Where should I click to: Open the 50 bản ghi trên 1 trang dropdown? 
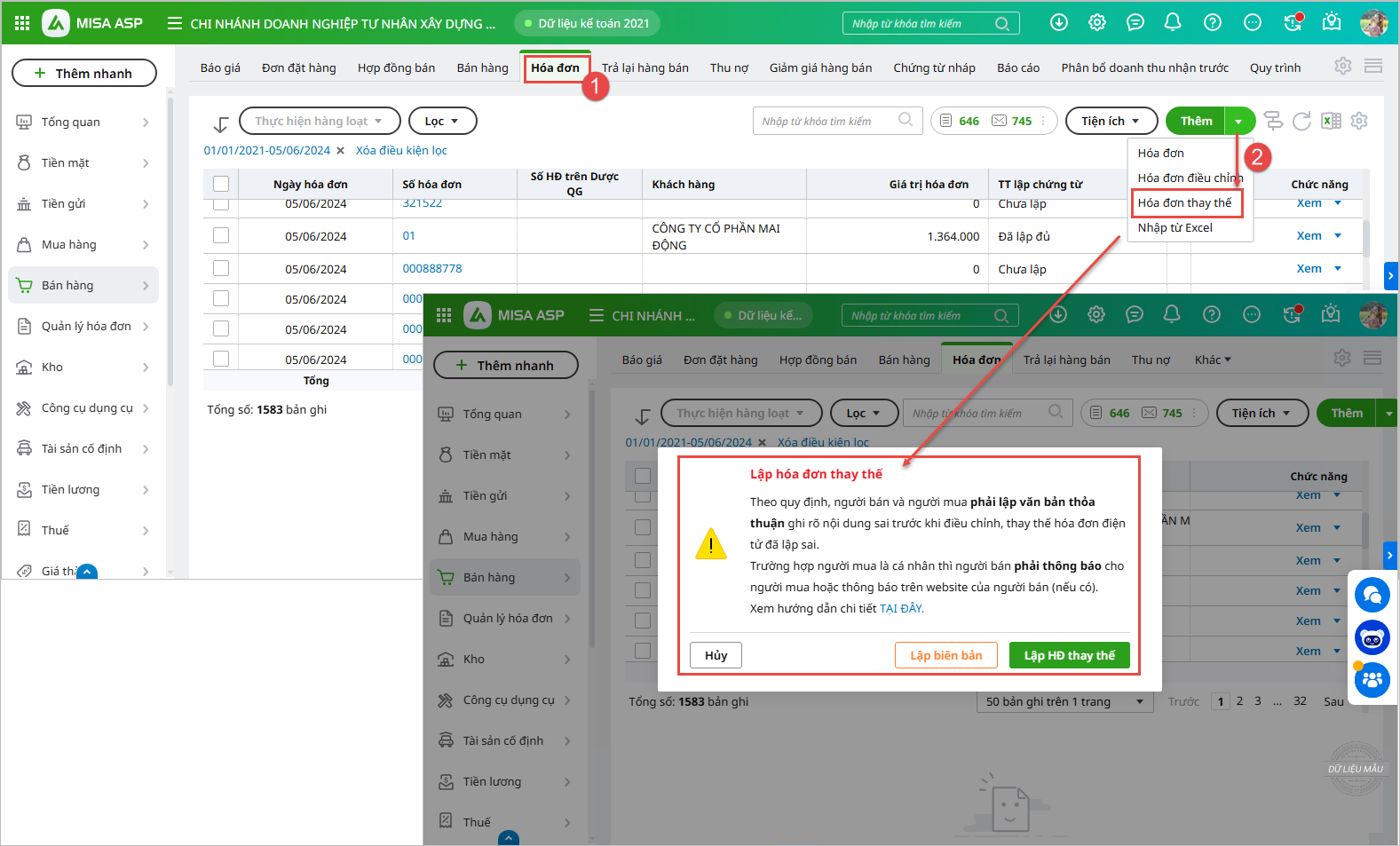(x=1064, y=701)
